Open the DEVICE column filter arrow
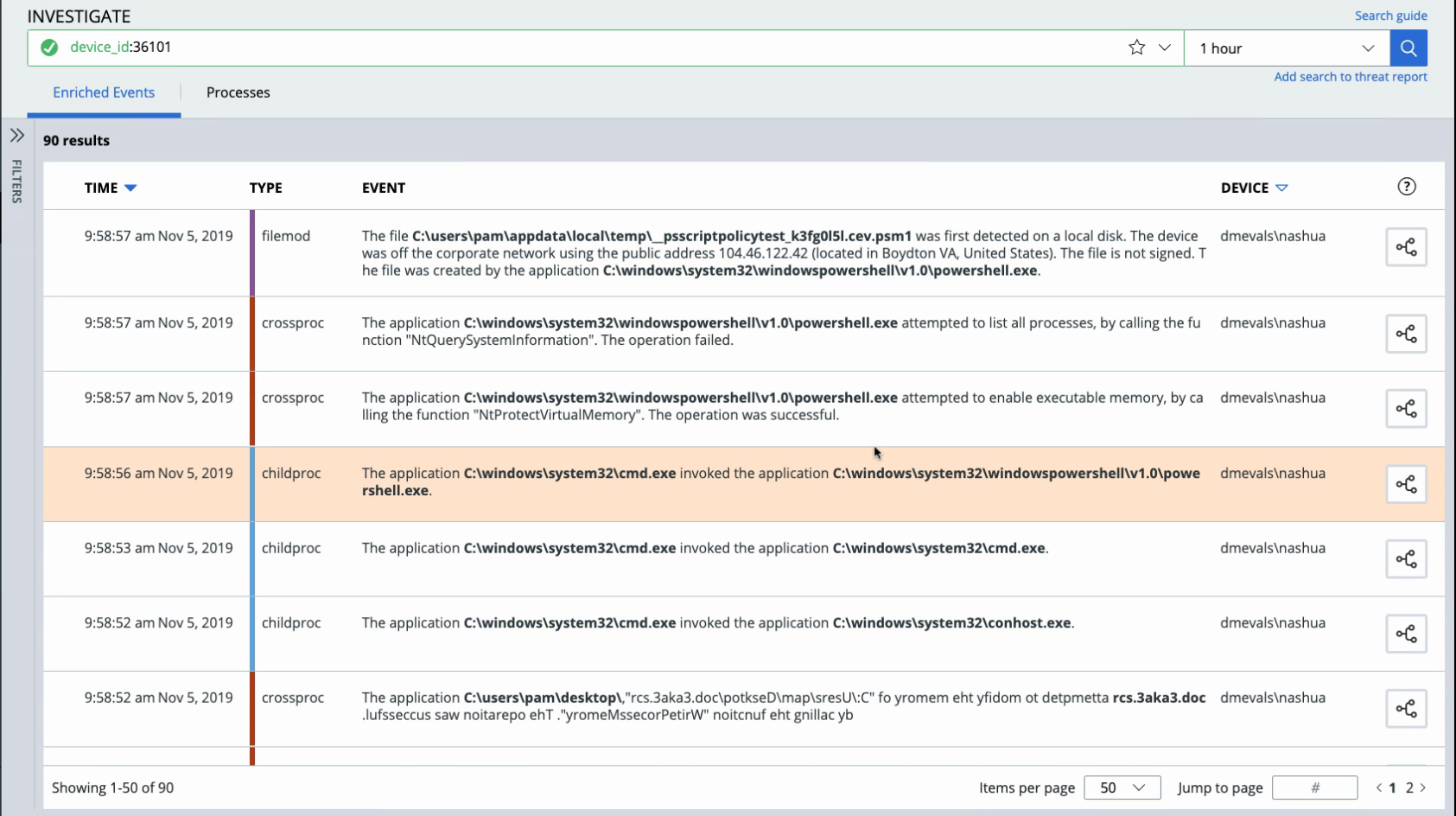The image size is (1456, 816). click(1281, 188)
